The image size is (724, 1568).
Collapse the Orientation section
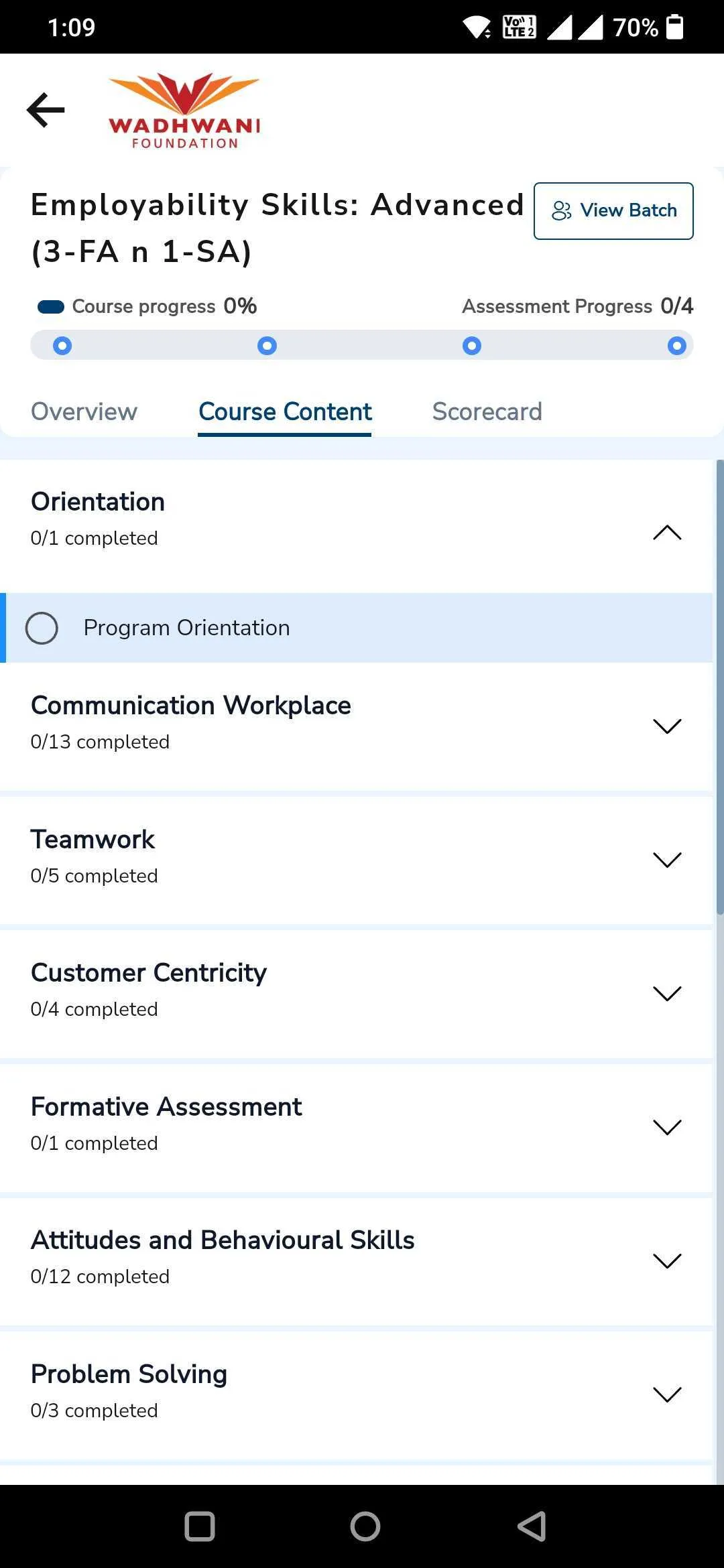pyautogui.click(x=667, y=533)
